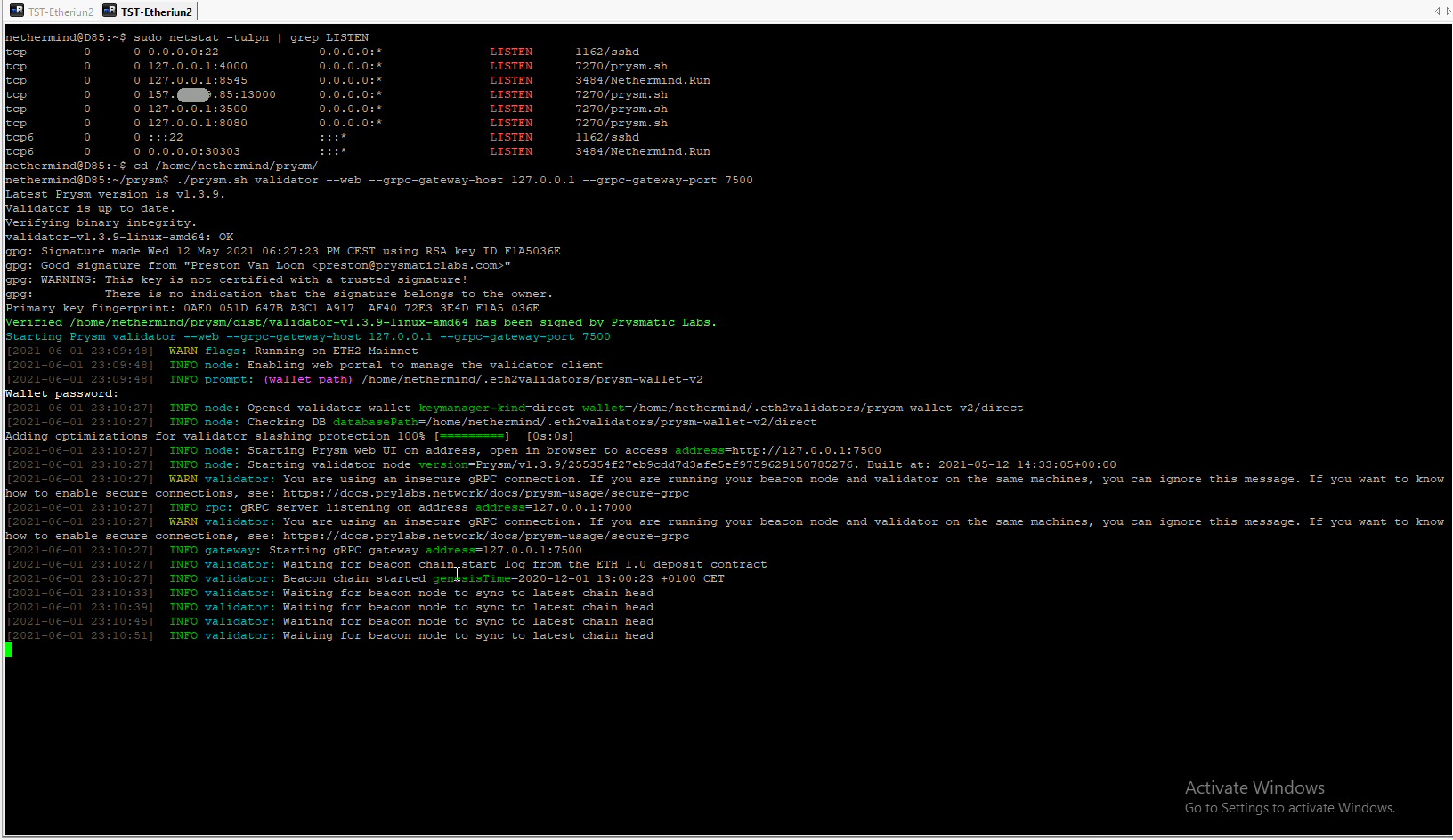Select the tcp6 address :::22
The height and width of the screenshot is (840, 1453).
point(166,137)
